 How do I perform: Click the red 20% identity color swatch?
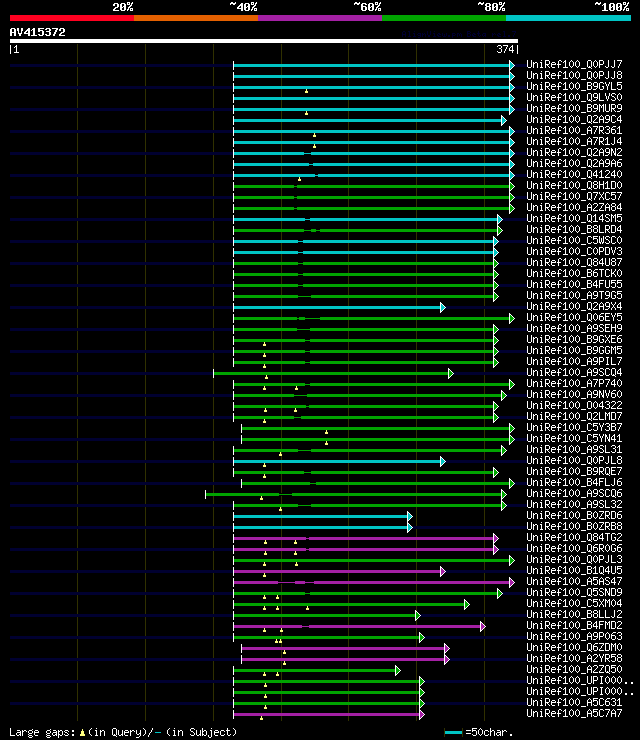(72, 18)
